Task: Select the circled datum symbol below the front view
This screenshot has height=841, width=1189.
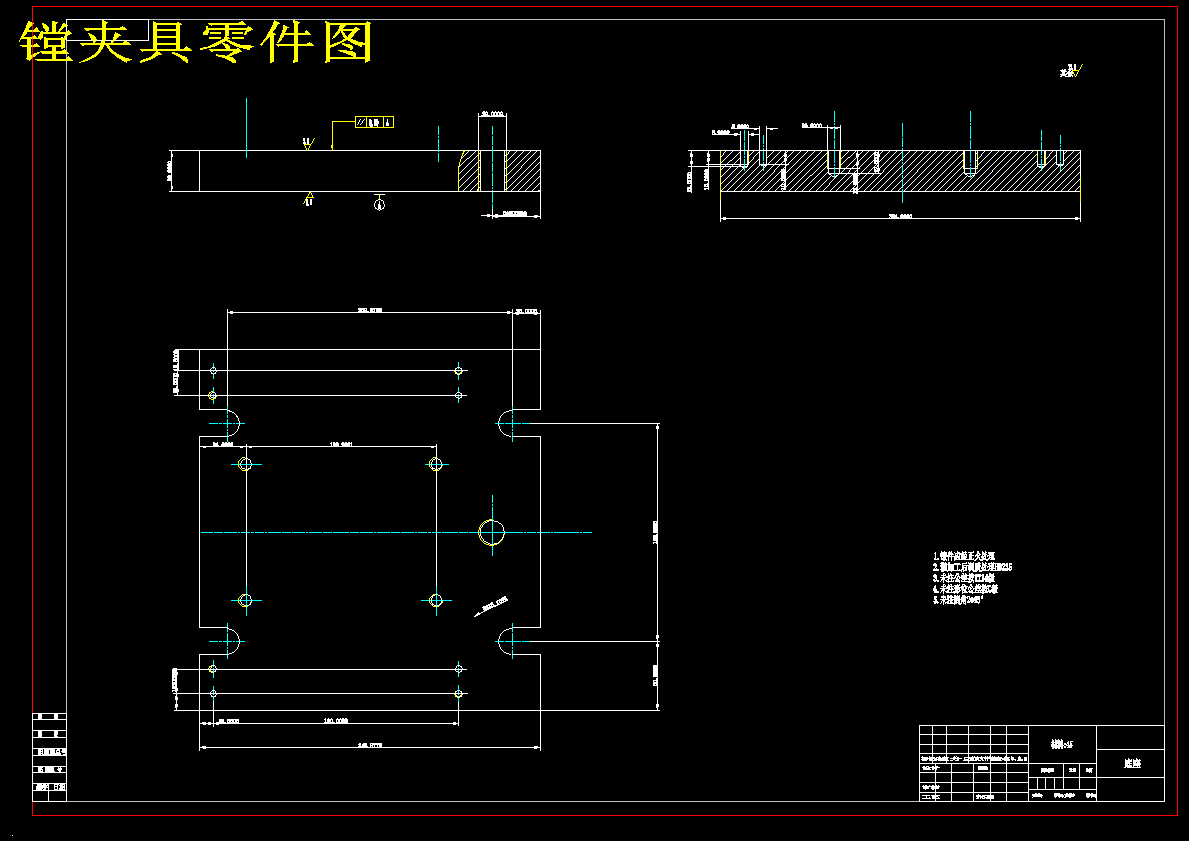Action: pyautogui.click(x=380, y=203)
